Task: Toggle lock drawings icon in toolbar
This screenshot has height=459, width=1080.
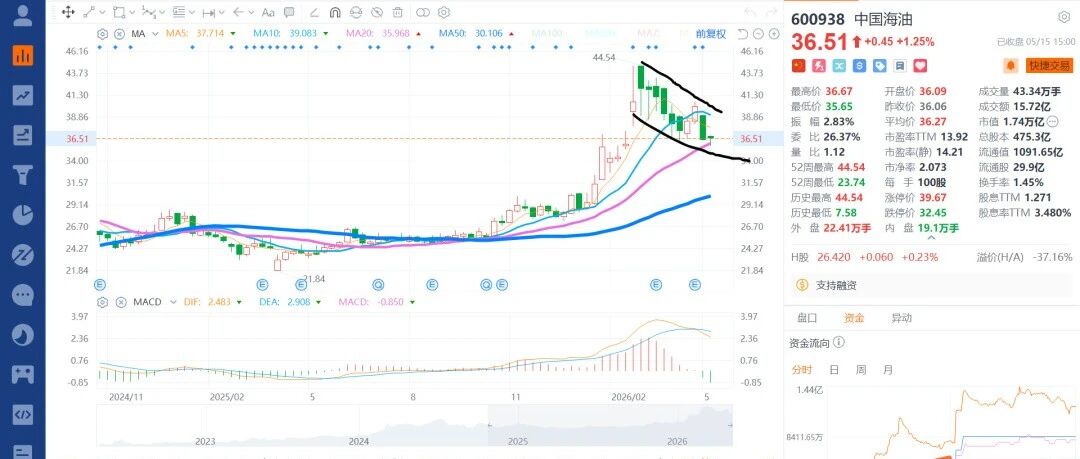Action: tap(356, 12)
